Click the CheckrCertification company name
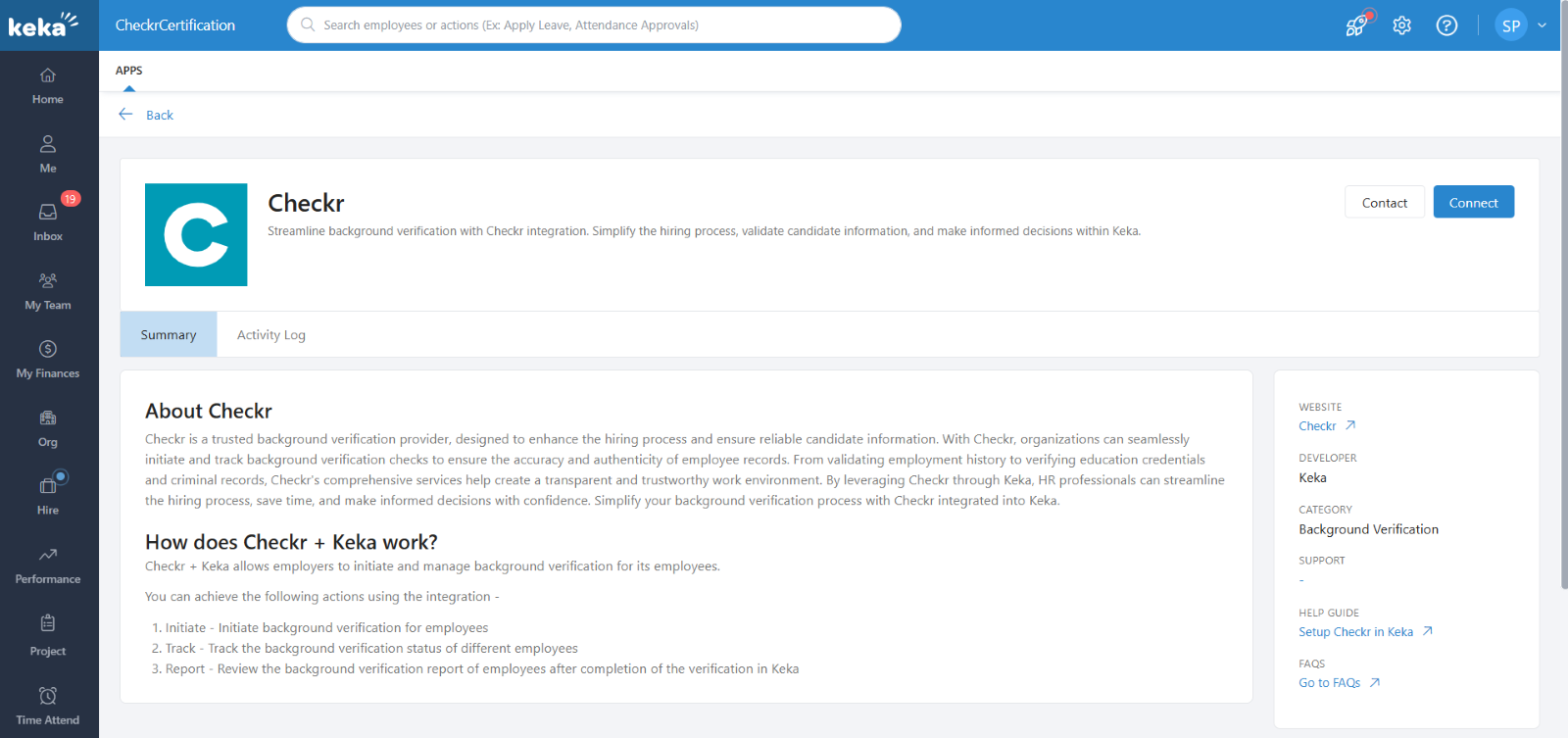The height and width of the screenshot is (738, 1568). (175, 25)
